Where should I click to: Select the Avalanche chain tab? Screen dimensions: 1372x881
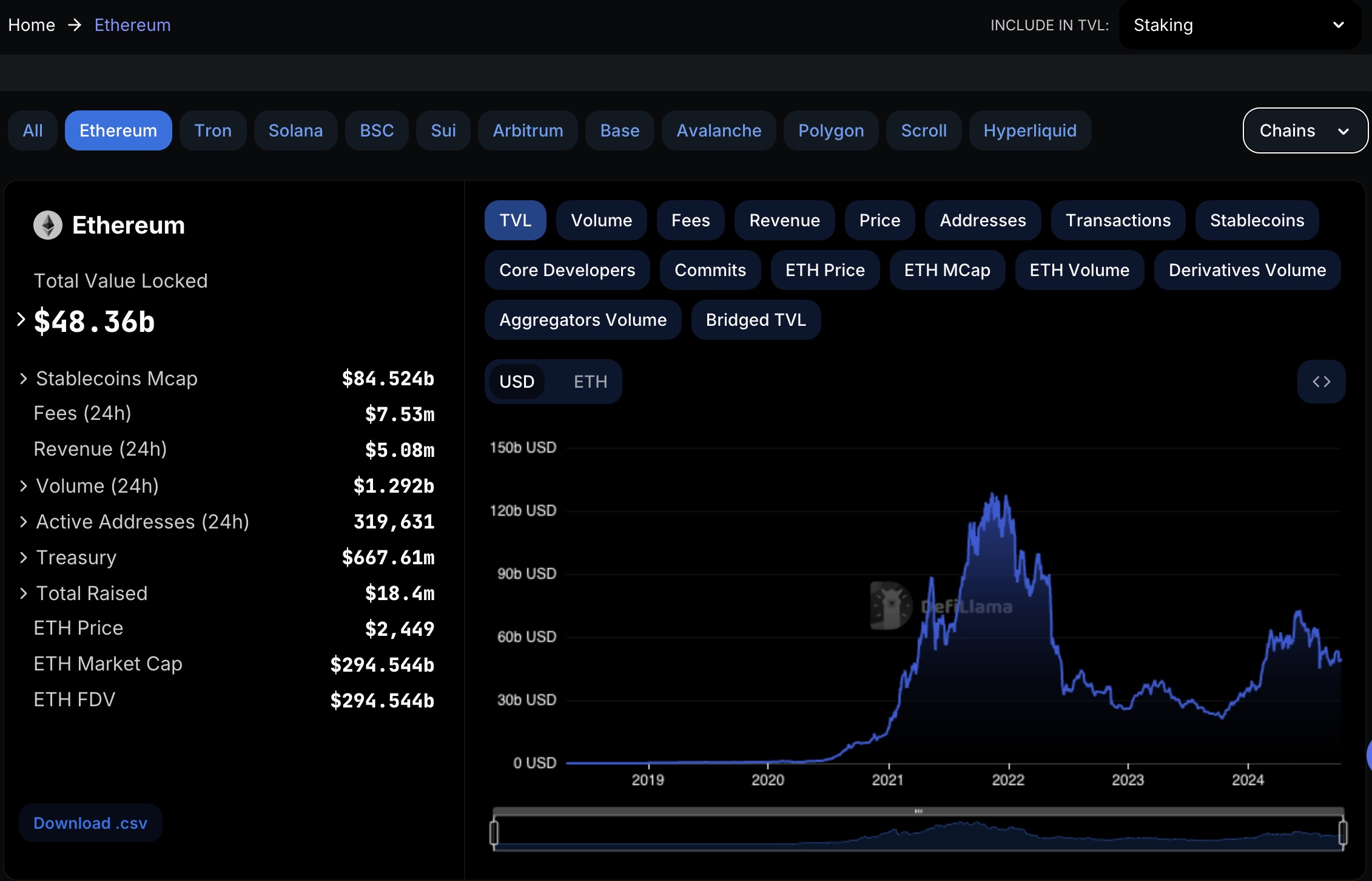click(719, 130)
